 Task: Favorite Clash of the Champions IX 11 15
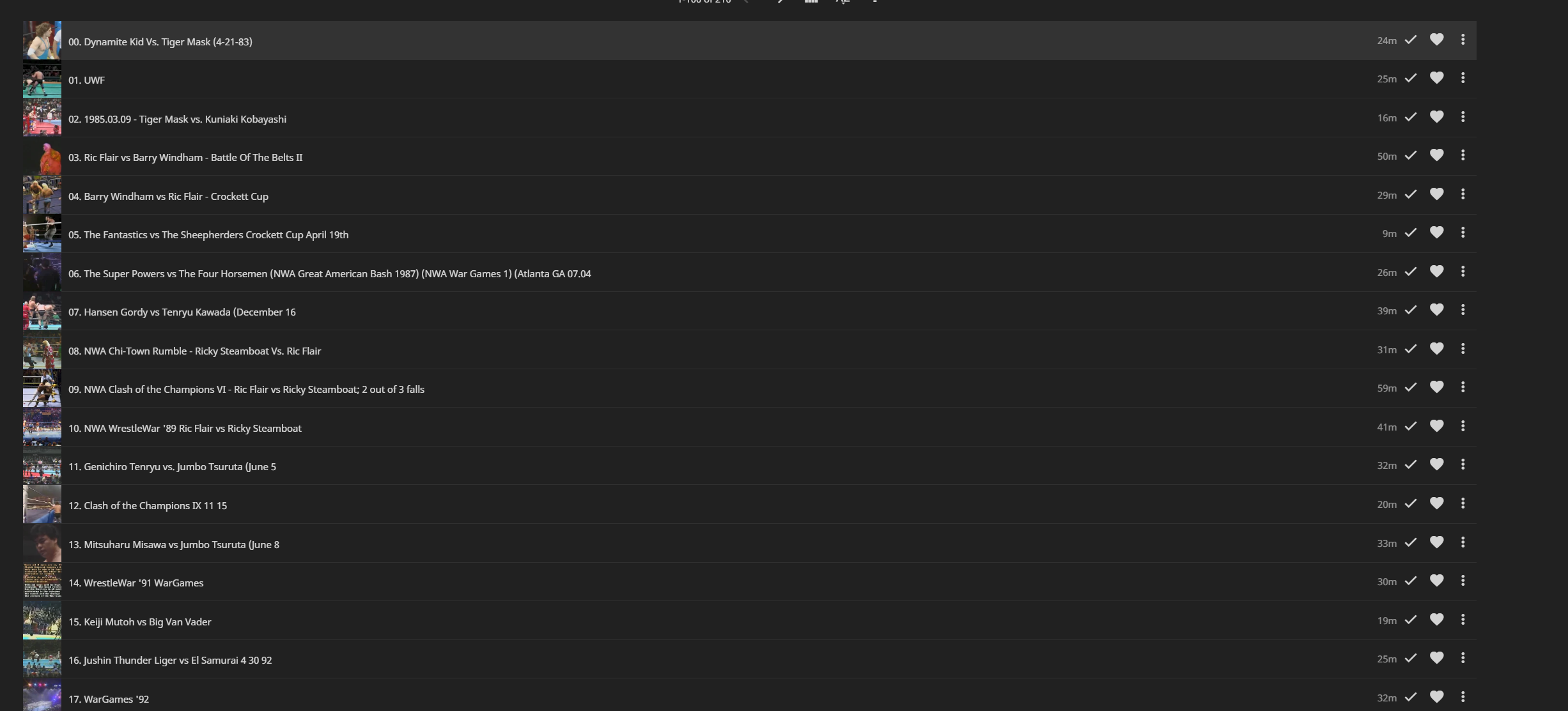click(x=1436, y=503)
